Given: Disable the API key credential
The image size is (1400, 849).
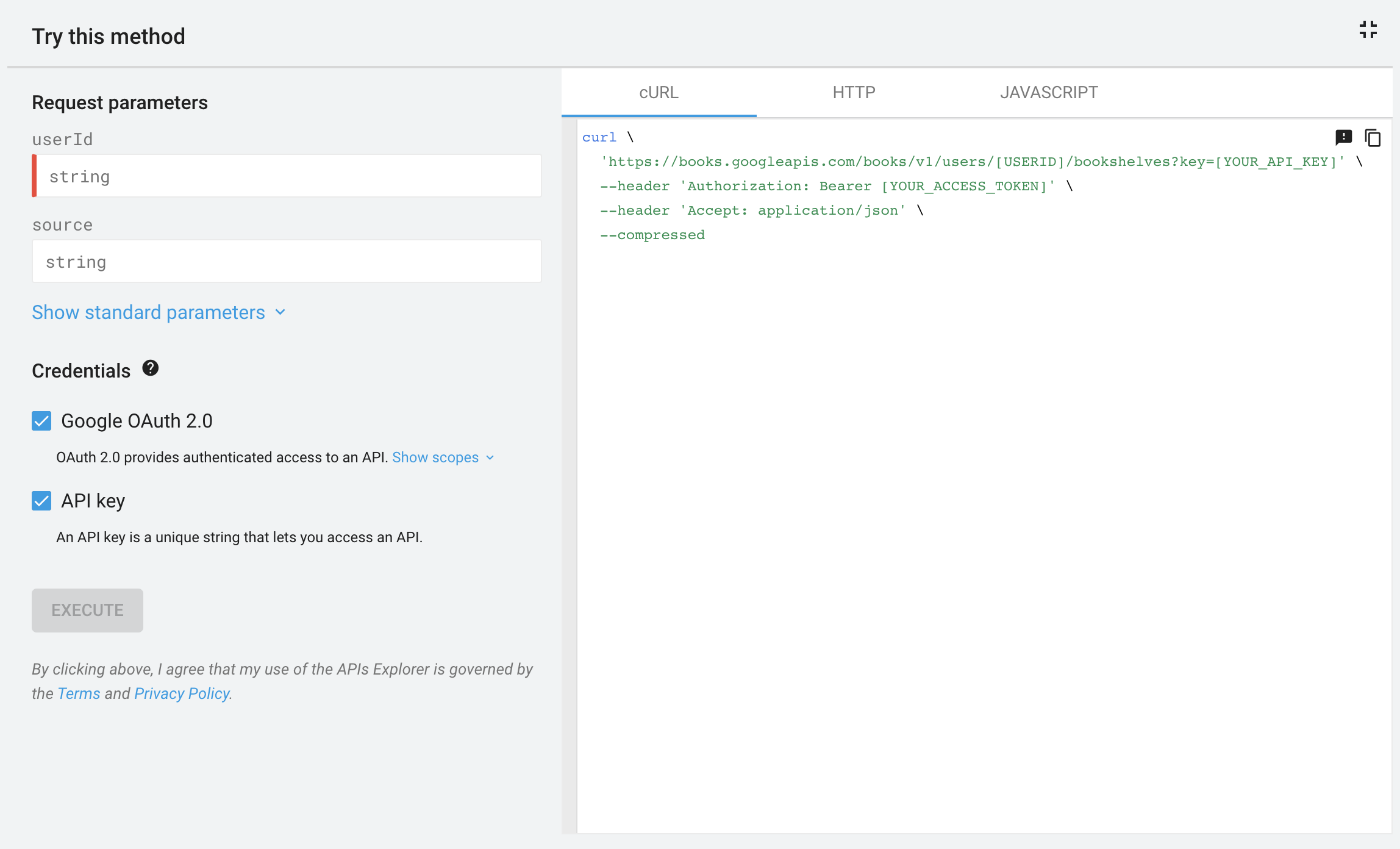Looking at the screenshot, I should [x=41, y=501].
